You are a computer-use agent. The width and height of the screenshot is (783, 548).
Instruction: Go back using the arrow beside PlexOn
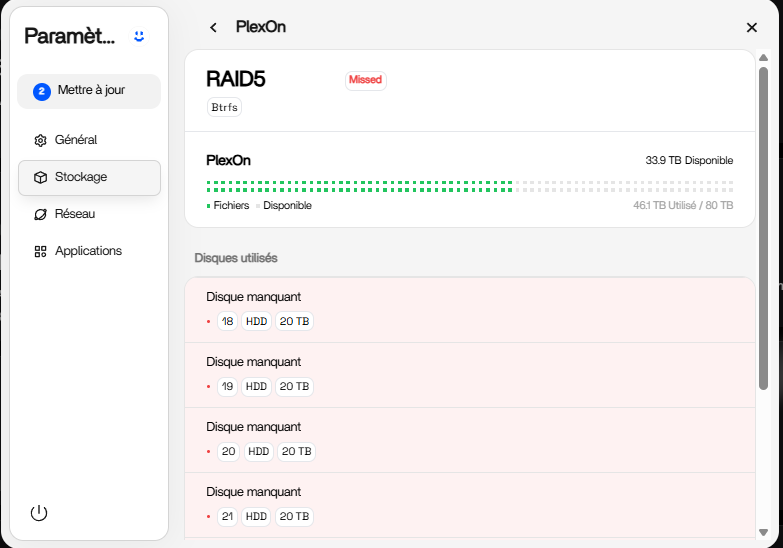click(x=213, y=27)
